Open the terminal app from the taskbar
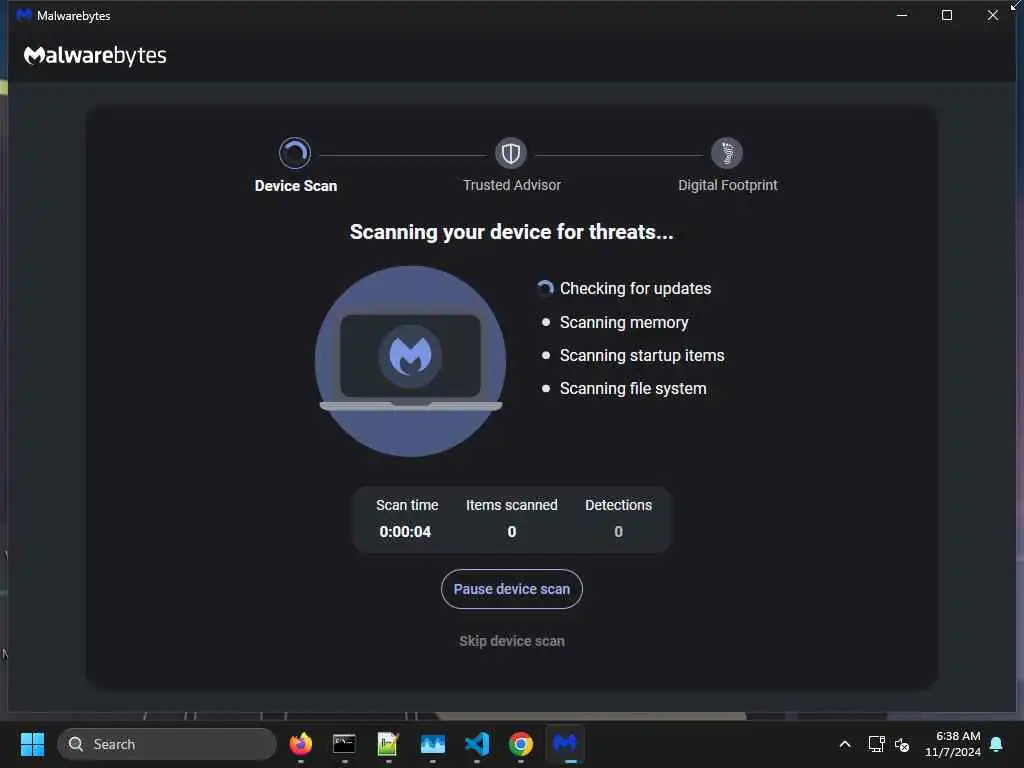 pos(344,744)
